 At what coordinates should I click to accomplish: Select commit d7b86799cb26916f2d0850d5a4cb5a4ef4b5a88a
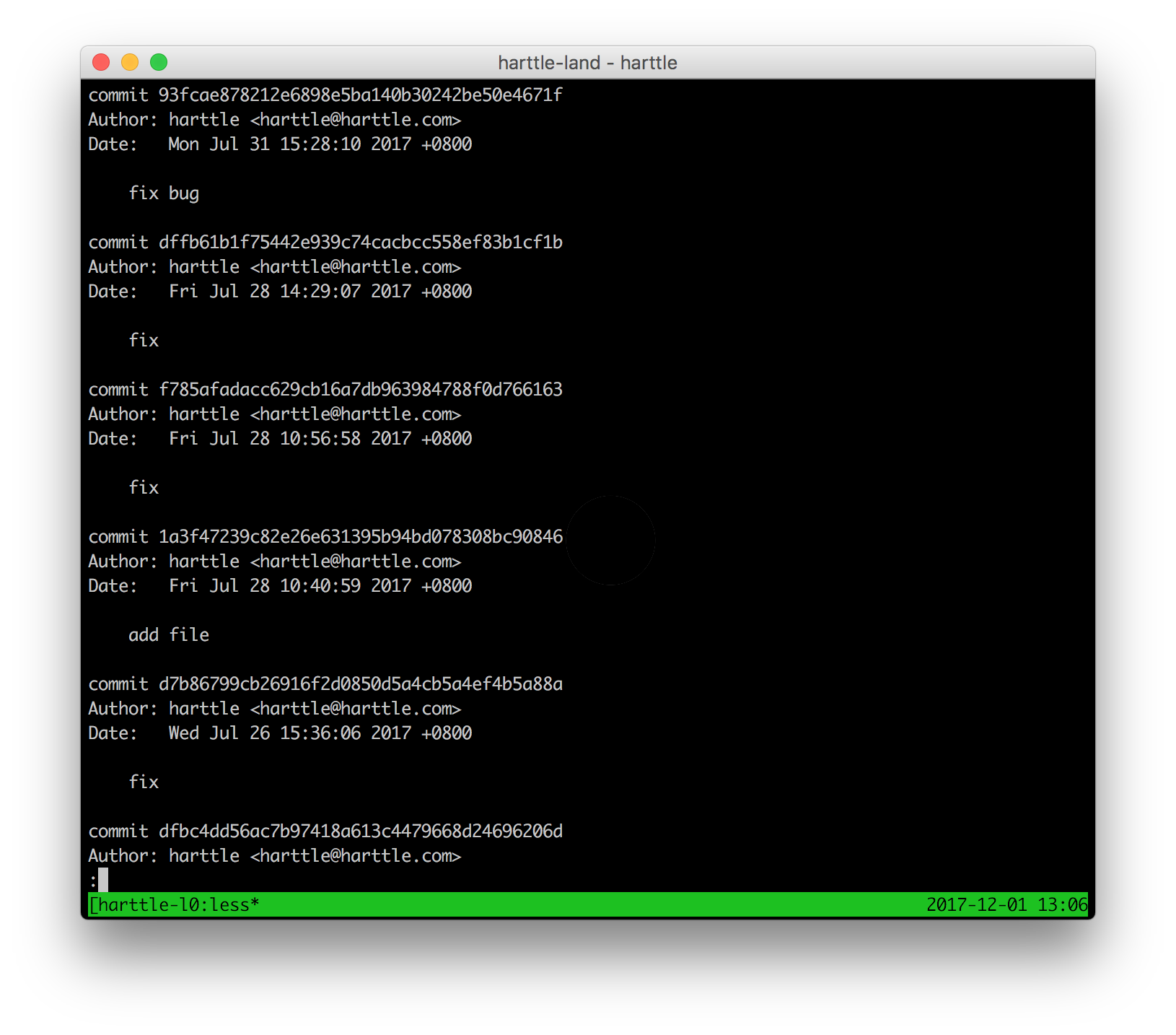(361, 684)
